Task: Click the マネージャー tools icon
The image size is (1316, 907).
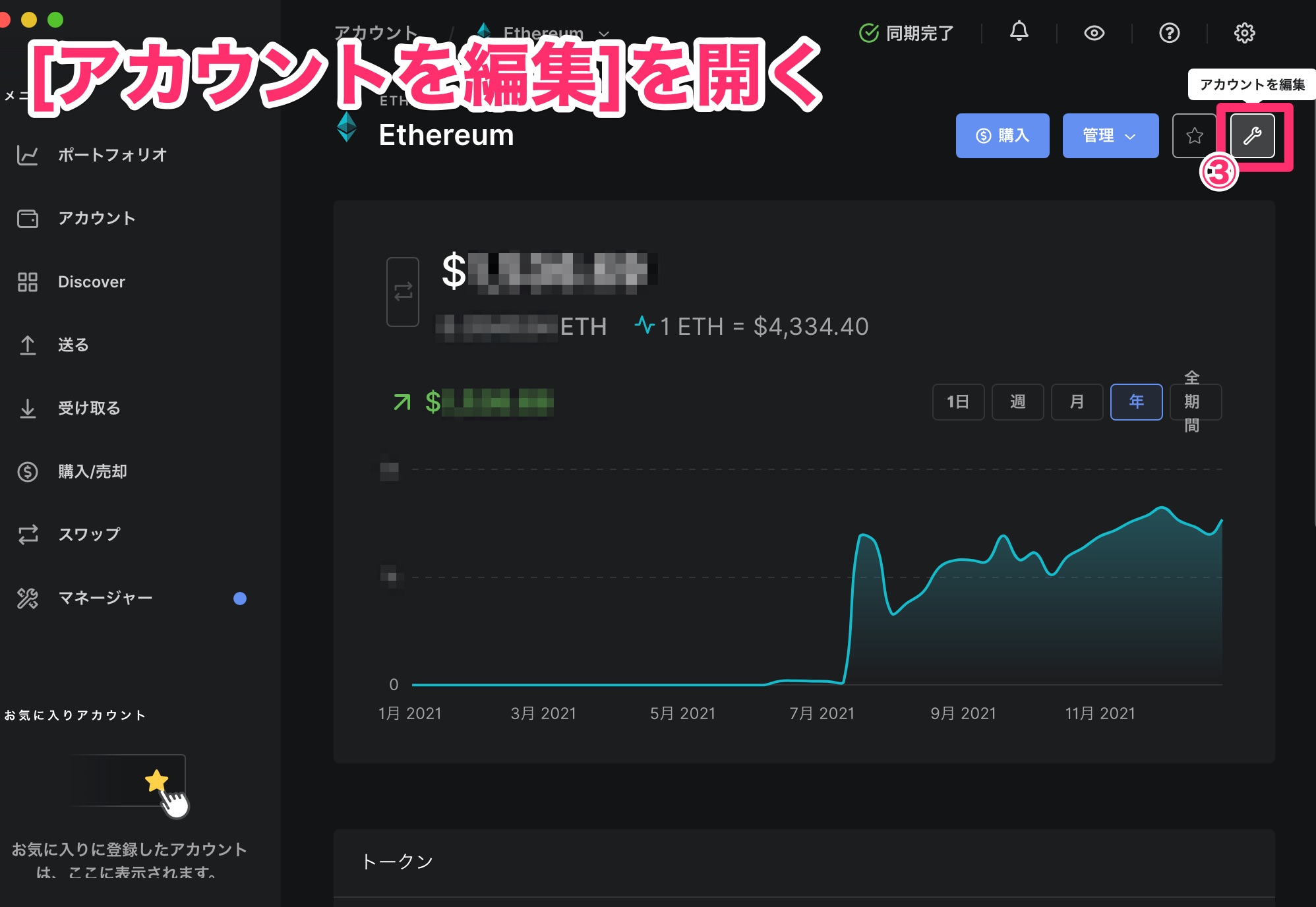Action: click(x=27, y=599)
